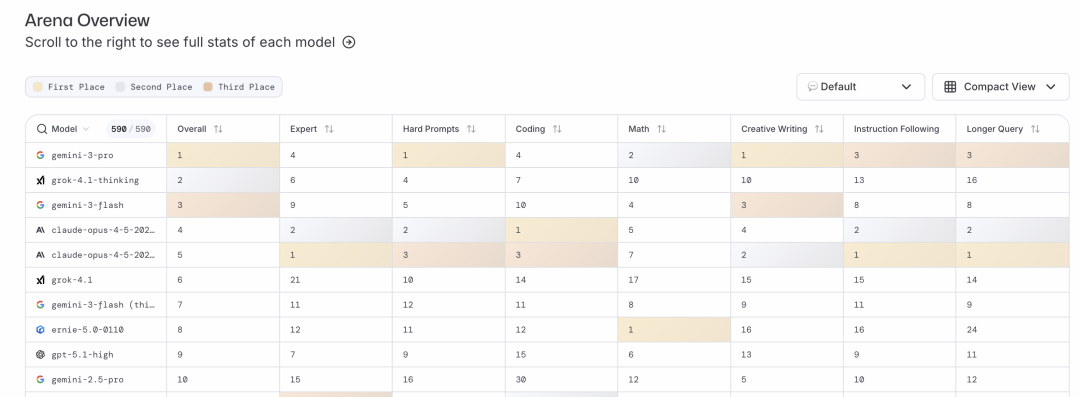Image resolution: width=1080 pixels, height=397 pixels.
Task: Click the First Place legend swatch
Action: click(38, 87)
